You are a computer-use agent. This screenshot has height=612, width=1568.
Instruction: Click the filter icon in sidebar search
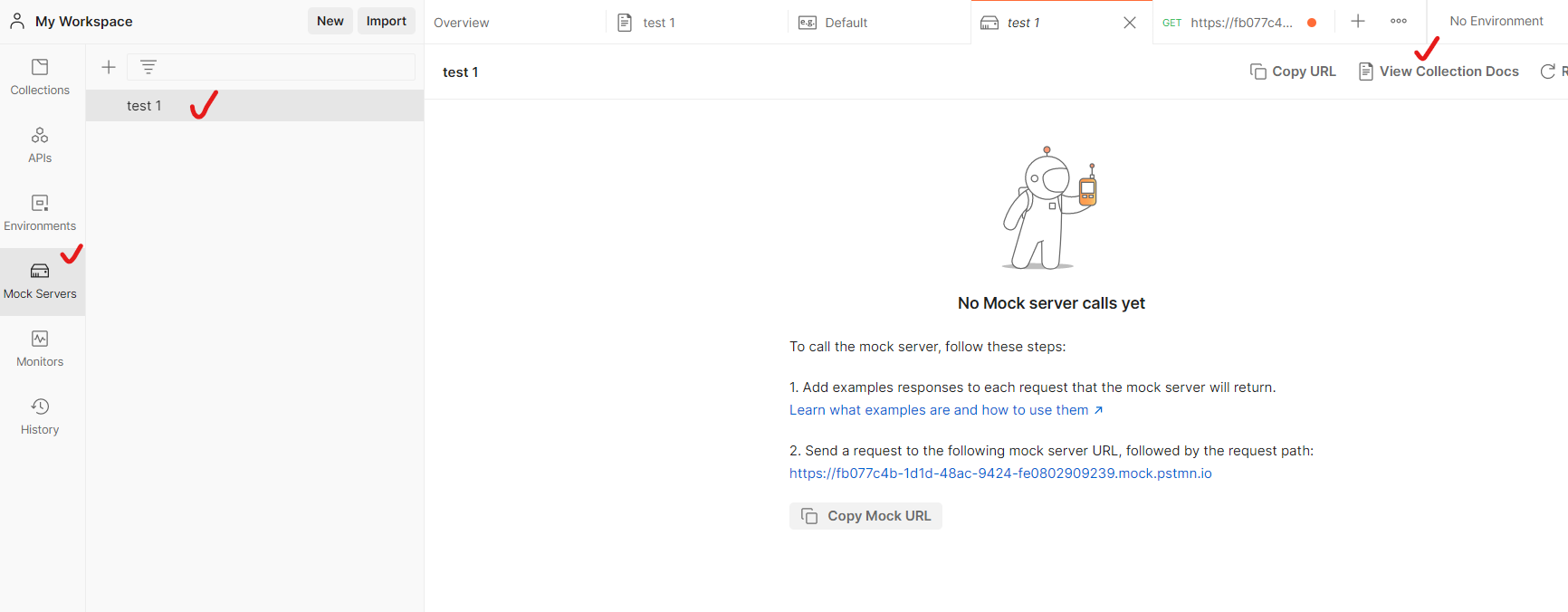coord(148,67)
